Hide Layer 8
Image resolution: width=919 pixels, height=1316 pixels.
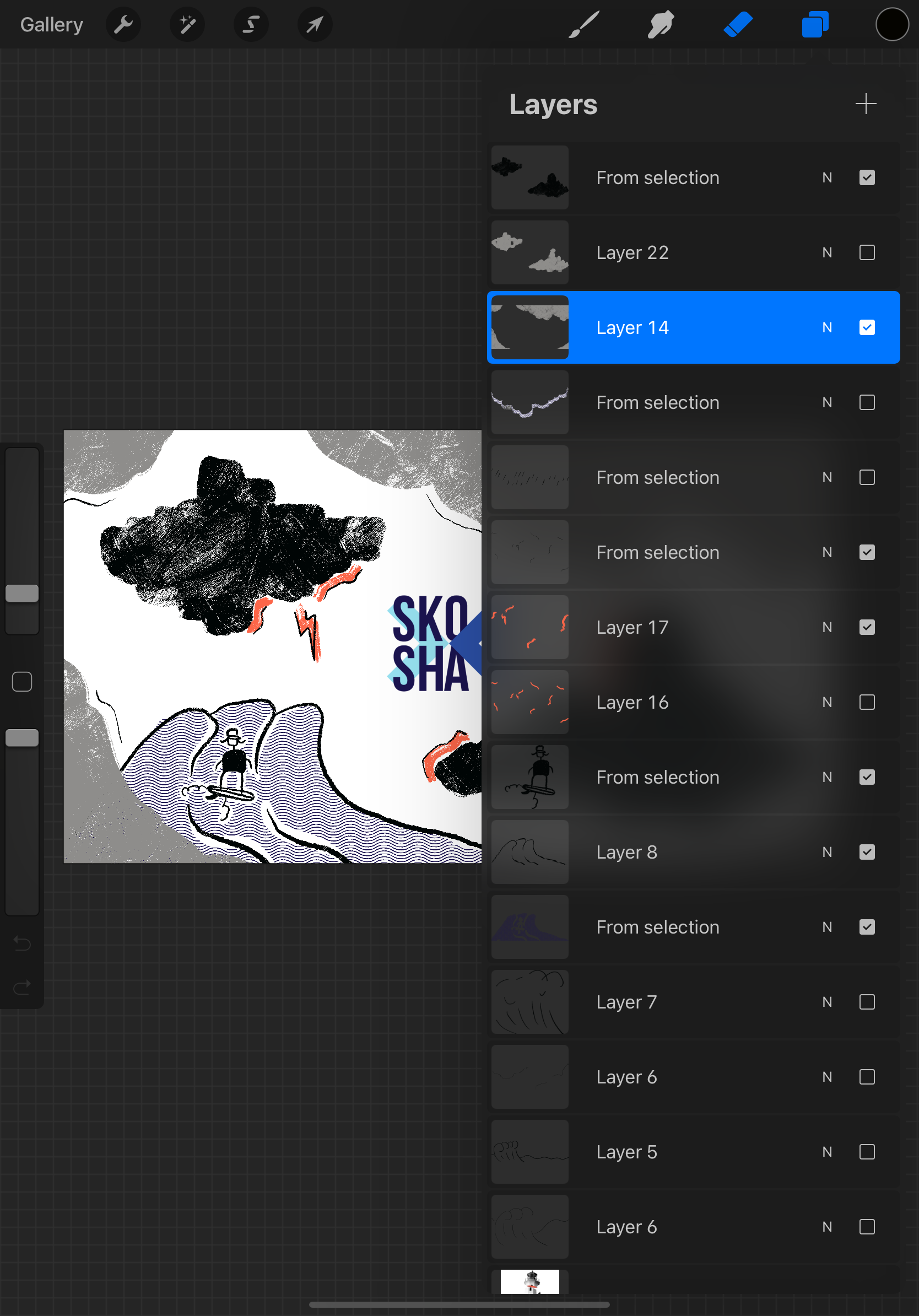867,853
